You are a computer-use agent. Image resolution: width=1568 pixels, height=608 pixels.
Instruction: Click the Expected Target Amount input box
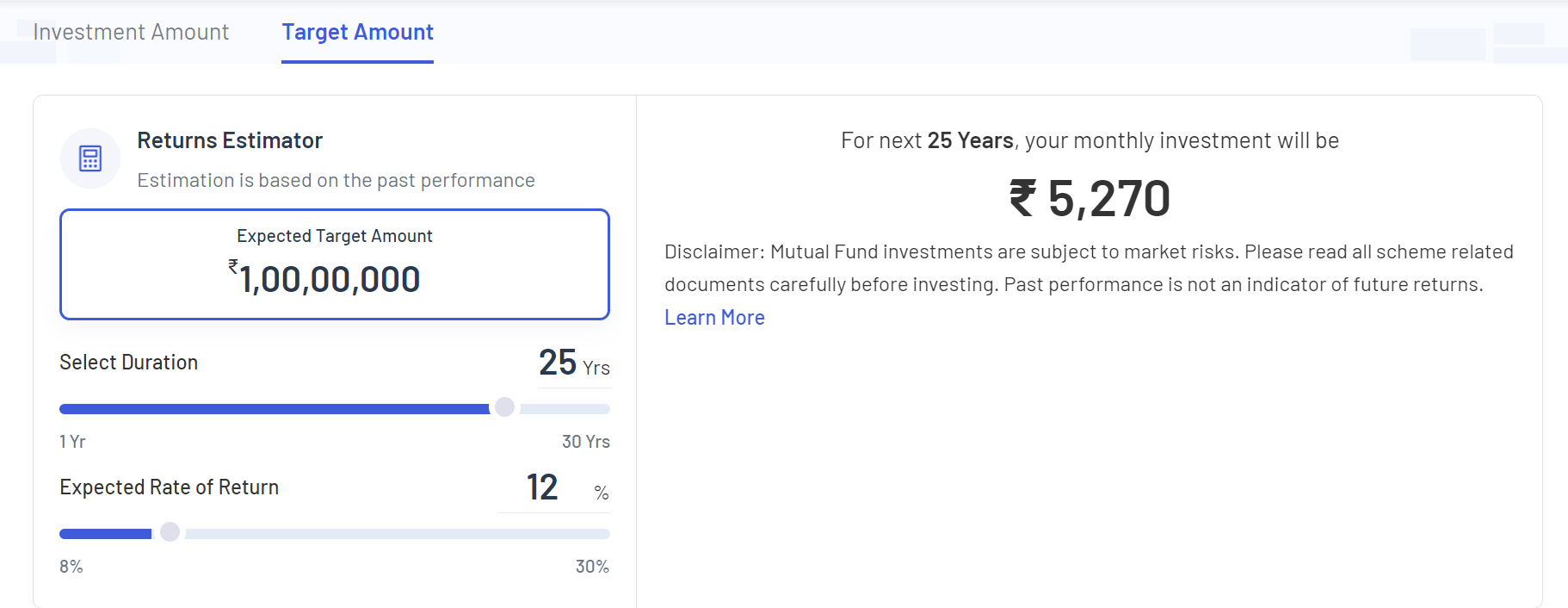(334, 264)
